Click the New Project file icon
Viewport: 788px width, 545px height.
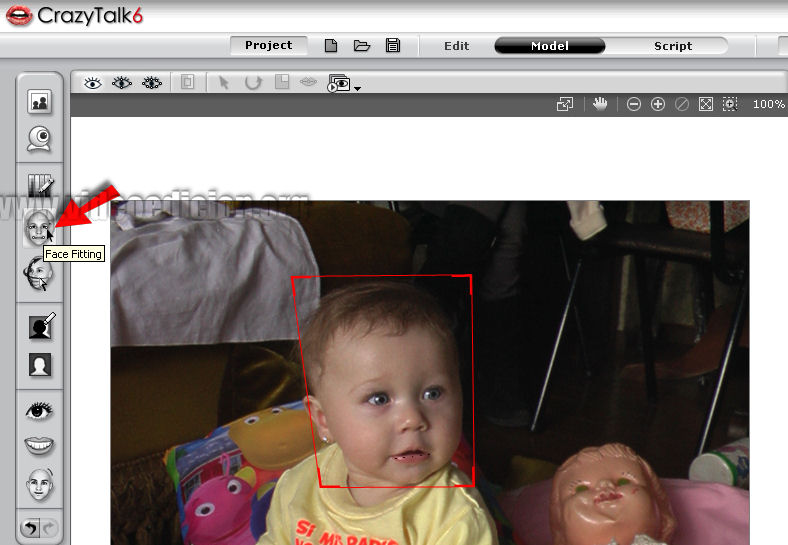coord(331,46)
